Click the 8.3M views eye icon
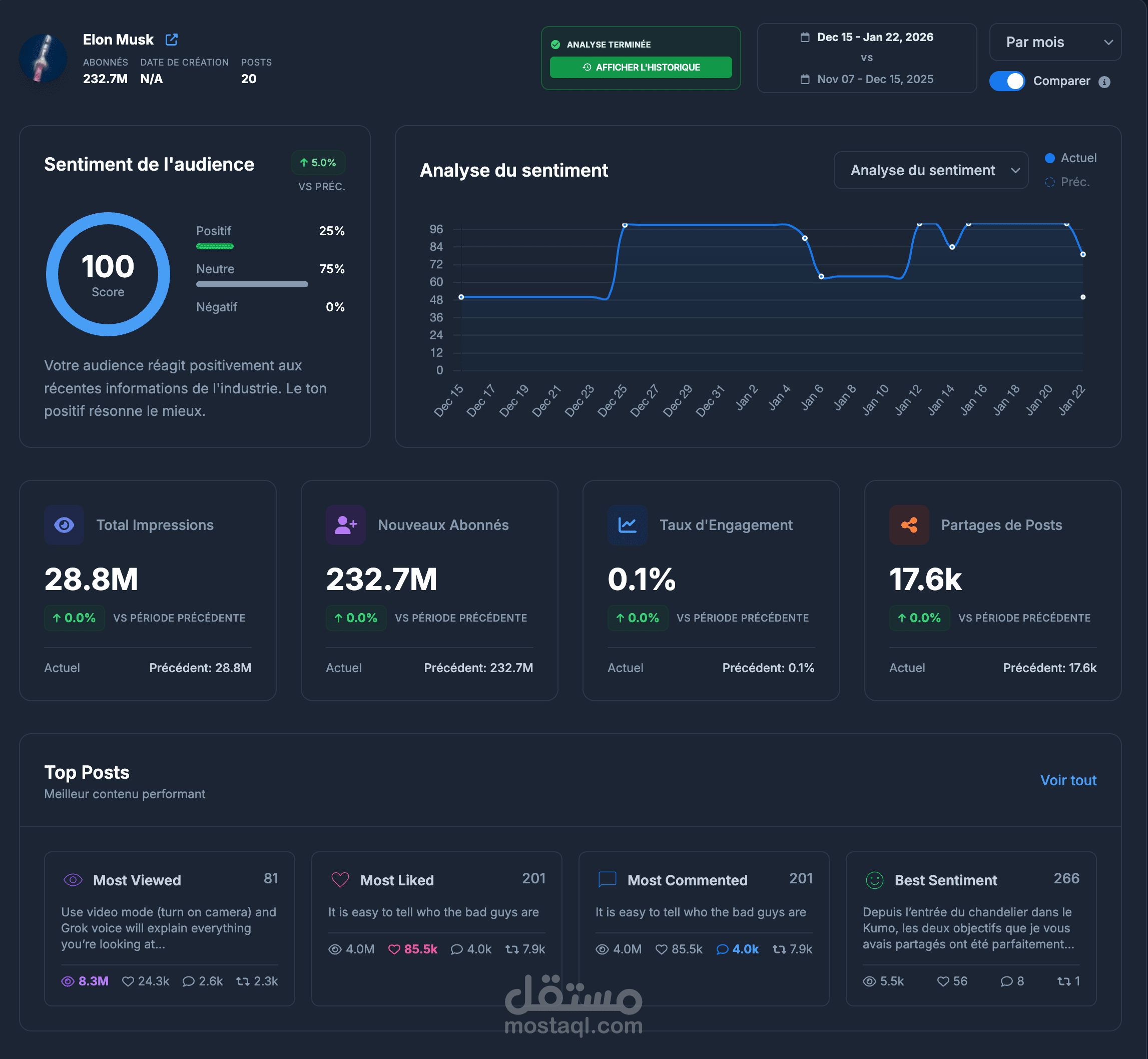Image resolution: width=1148 pixels, height=1059 pixels. [x=68, y=981]
